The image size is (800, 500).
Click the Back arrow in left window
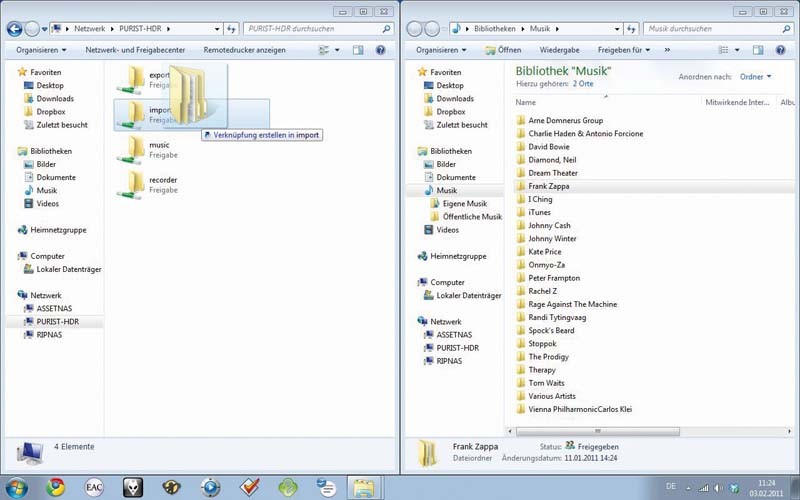click(x=15, y=29)
